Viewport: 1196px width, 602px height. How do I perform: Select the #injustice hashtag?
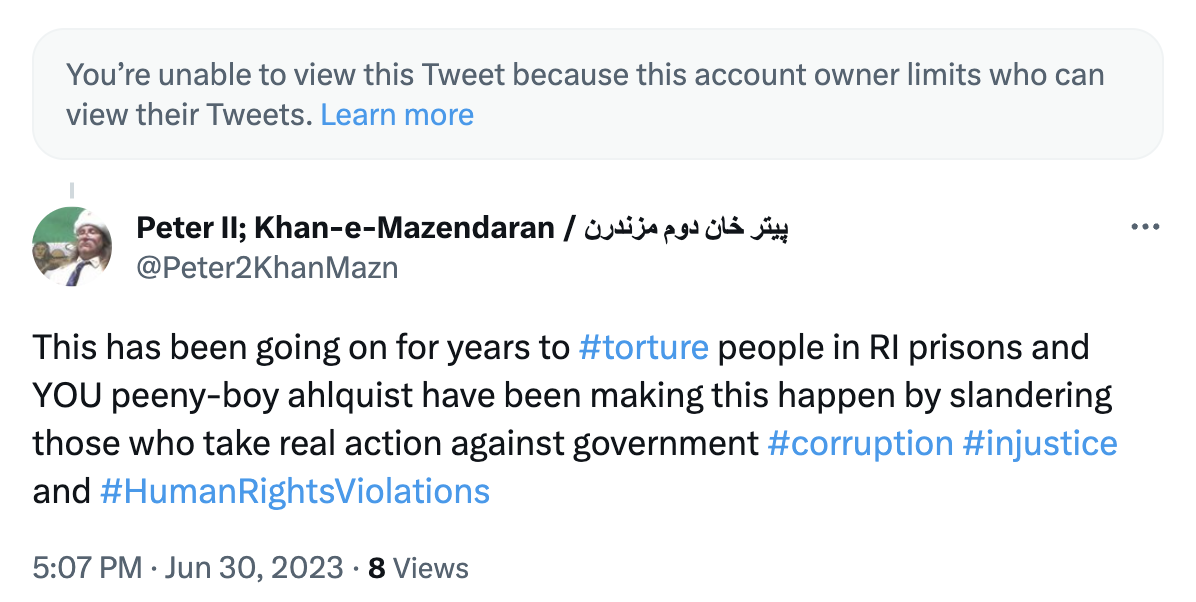tap(1040, 443)
